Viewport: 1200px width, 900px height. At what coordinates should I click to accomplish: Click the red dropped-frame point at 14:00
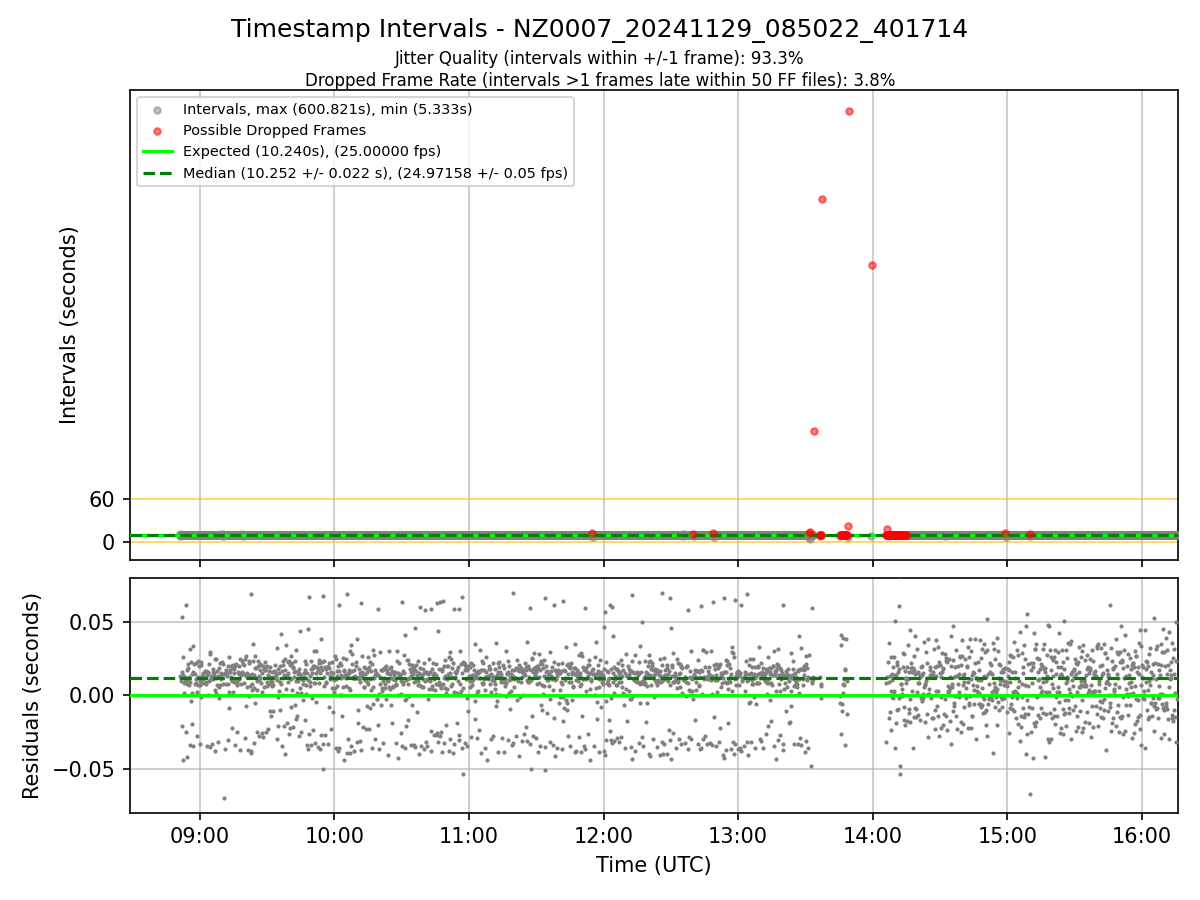tap(872, 265)
